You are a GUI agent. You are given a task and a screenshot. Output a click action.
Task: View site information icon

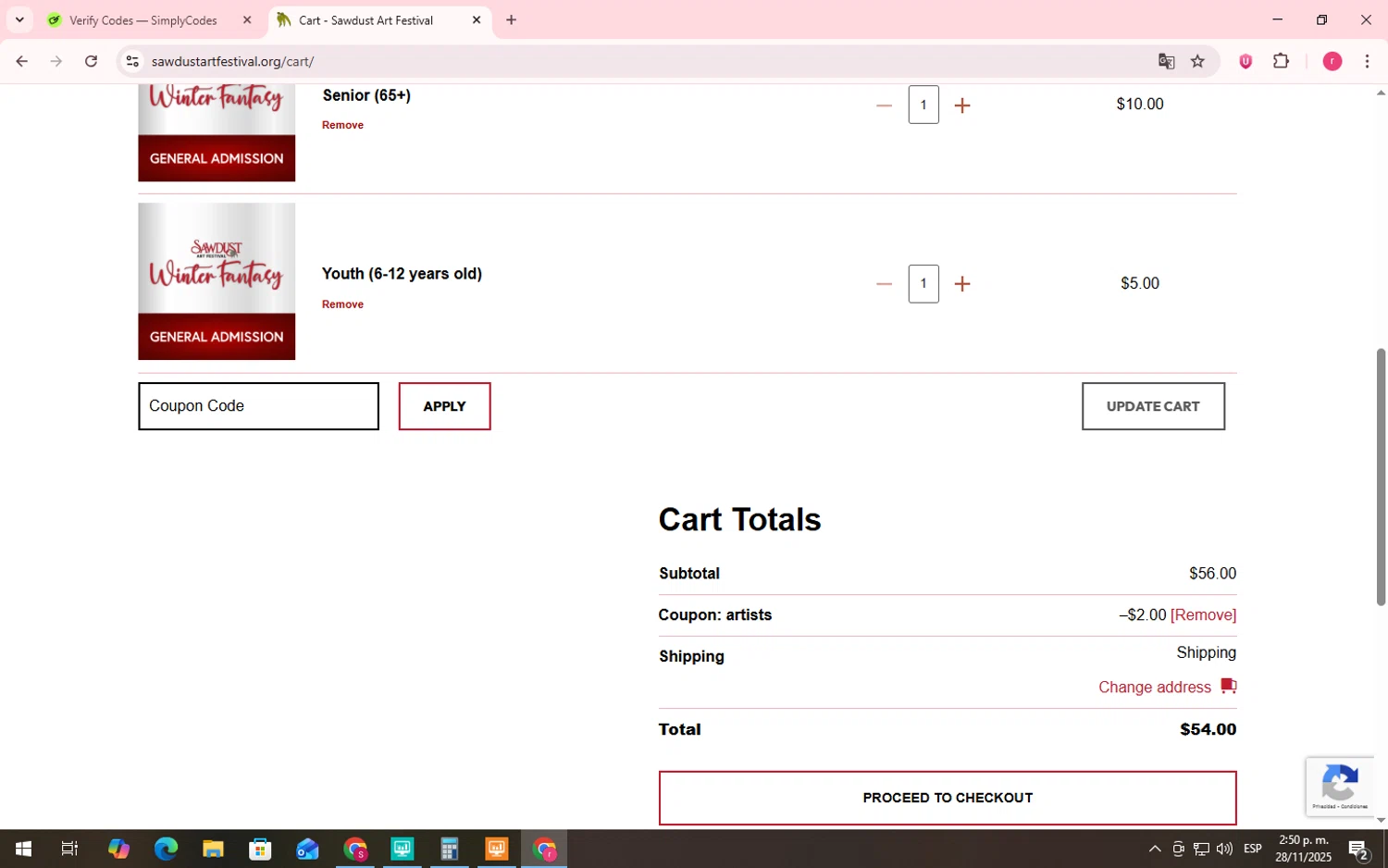(132, 61)
